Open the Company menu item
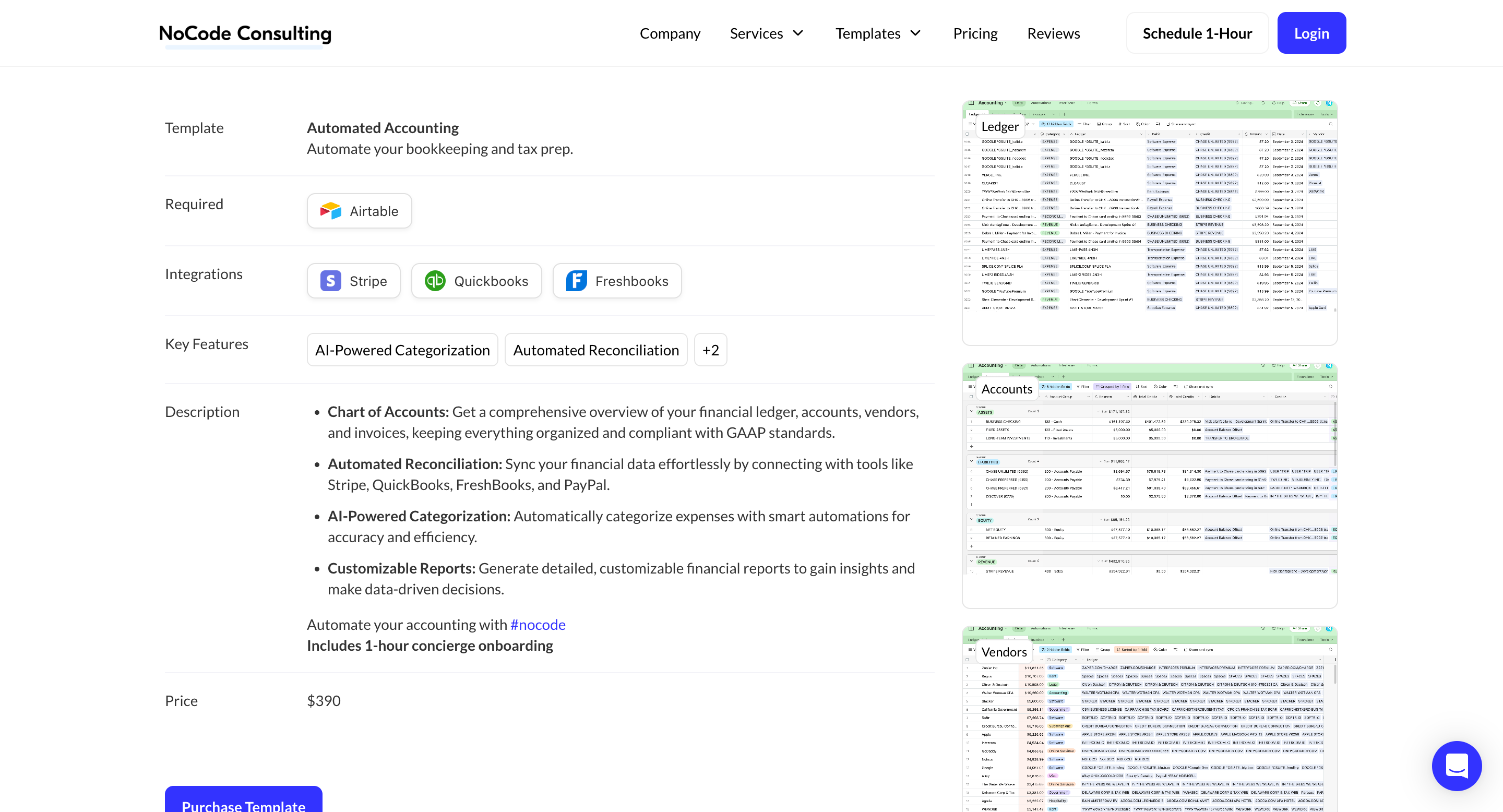 click(x=670, y=34)
